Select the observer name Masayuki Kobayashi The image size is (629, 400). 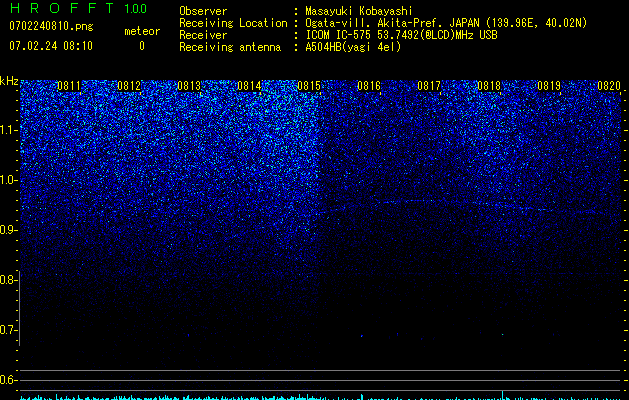(x=359, y=12)
